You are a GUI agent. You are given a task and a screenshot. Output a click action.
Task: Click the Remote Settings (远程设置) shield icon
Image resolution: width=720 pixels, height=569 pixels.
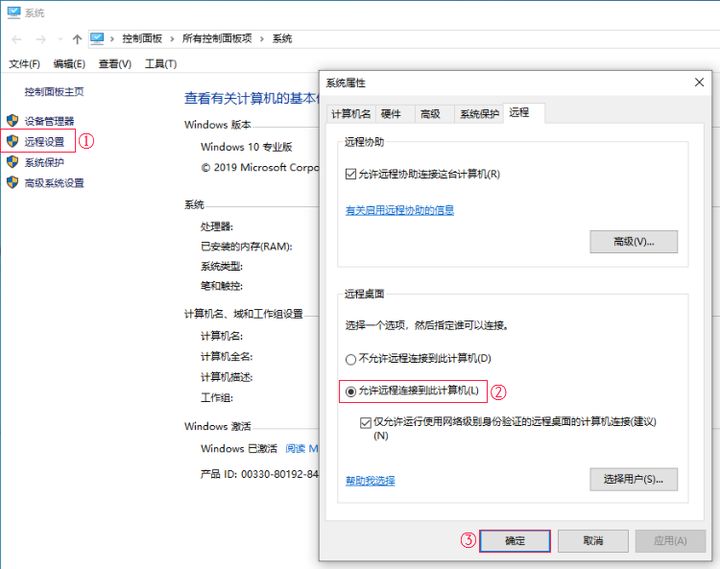[x=12, y=142]
